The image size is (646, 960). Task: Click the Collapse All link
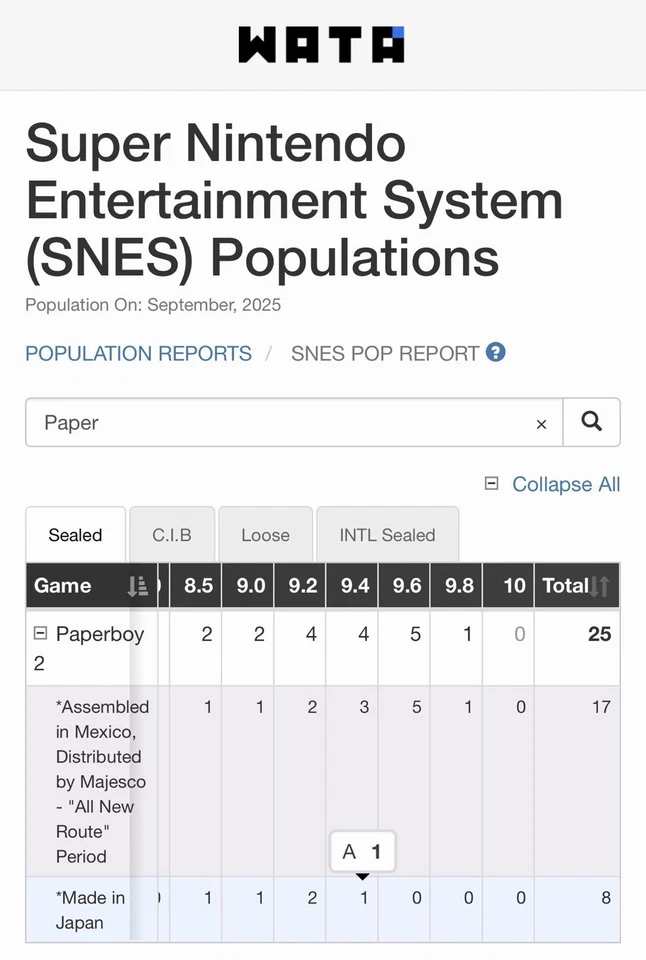pyautogui.click(x=566, y=484)
